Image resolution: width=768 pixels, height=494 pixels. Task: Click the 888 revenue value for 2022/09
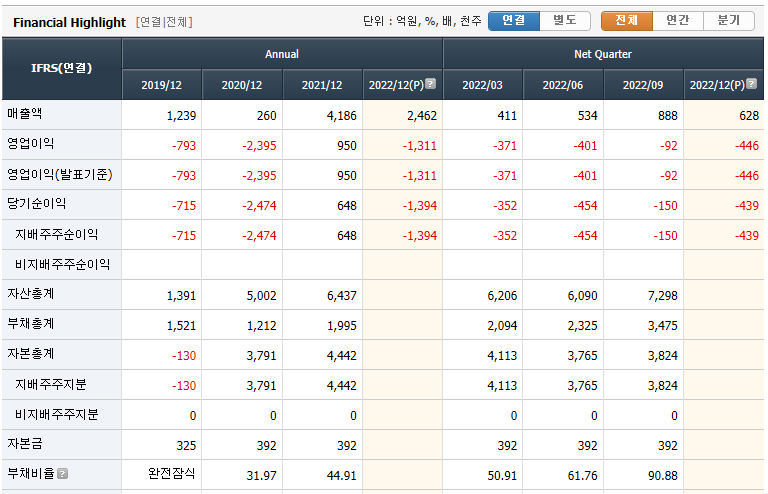pyautogui.click(x=668, y=116)
